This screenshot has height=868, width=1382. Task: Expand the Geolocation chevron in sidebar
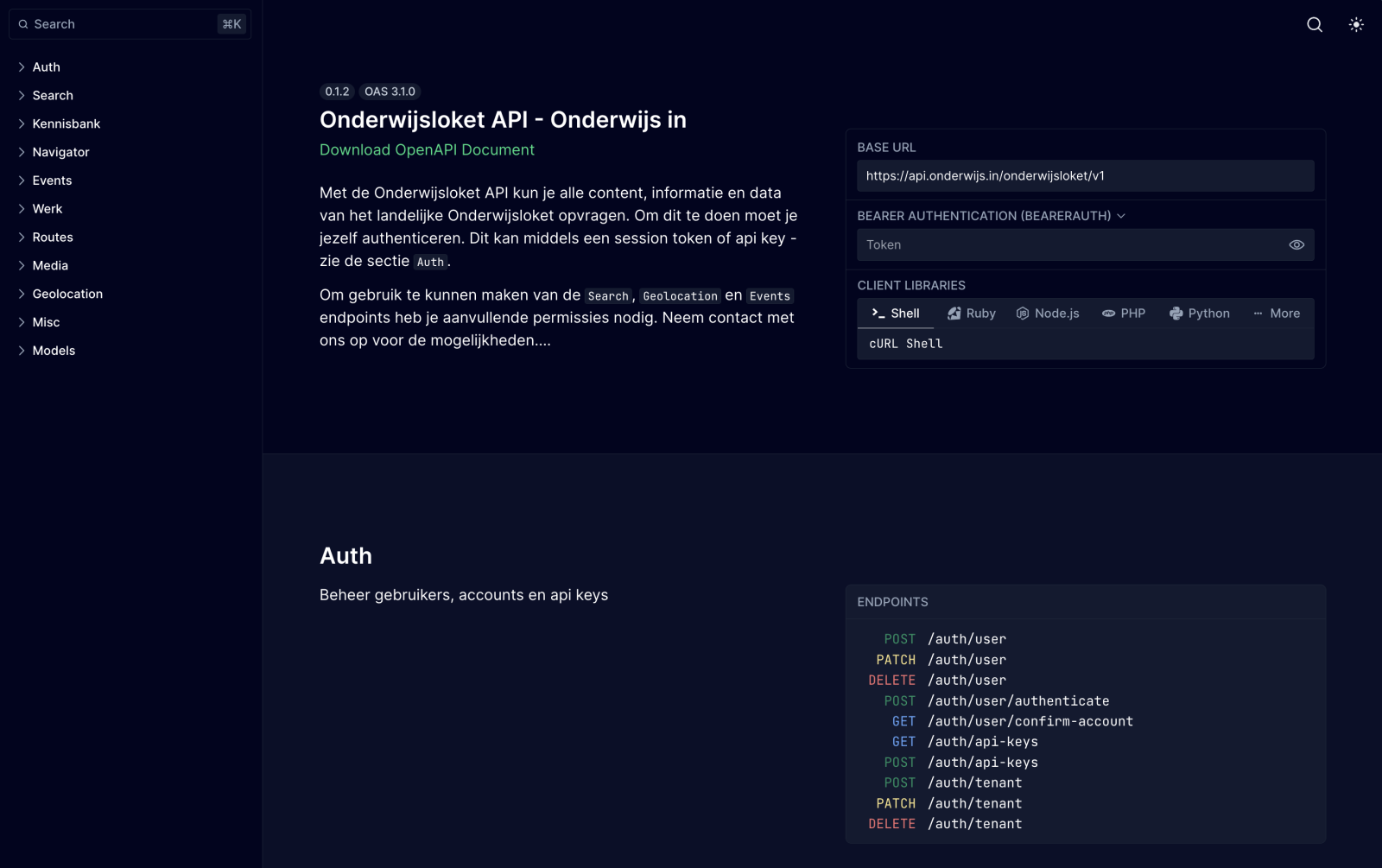22,294
